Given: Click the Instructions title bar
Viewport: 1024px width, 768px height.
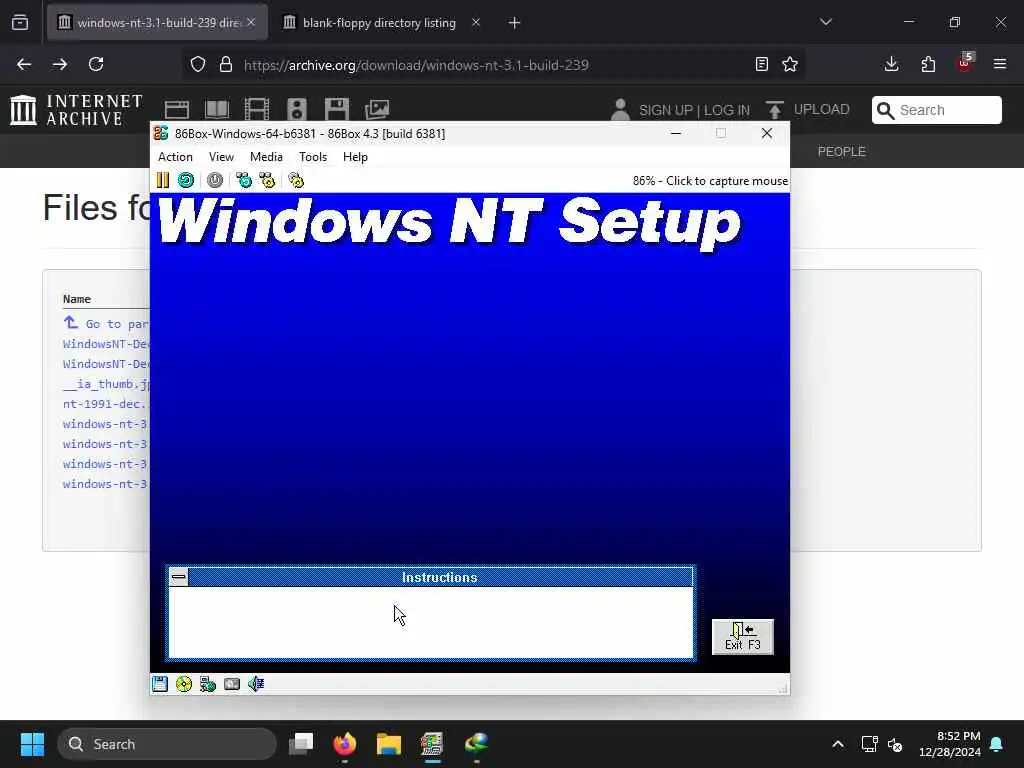Looking at the screenshot, I should [440, 577].
